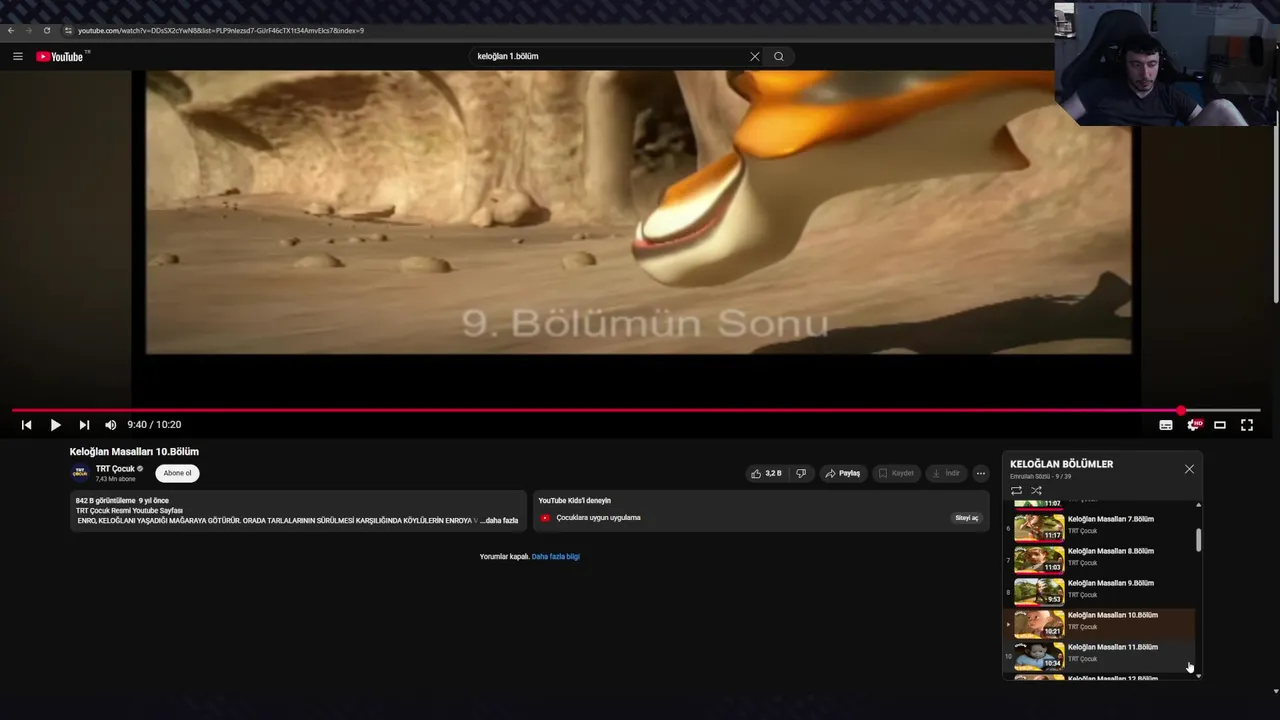Image resolution: width=1280 pixels, height=720 pixels.
Task: Expand description with '...daha fazla'
Action: tap(499, 521)
